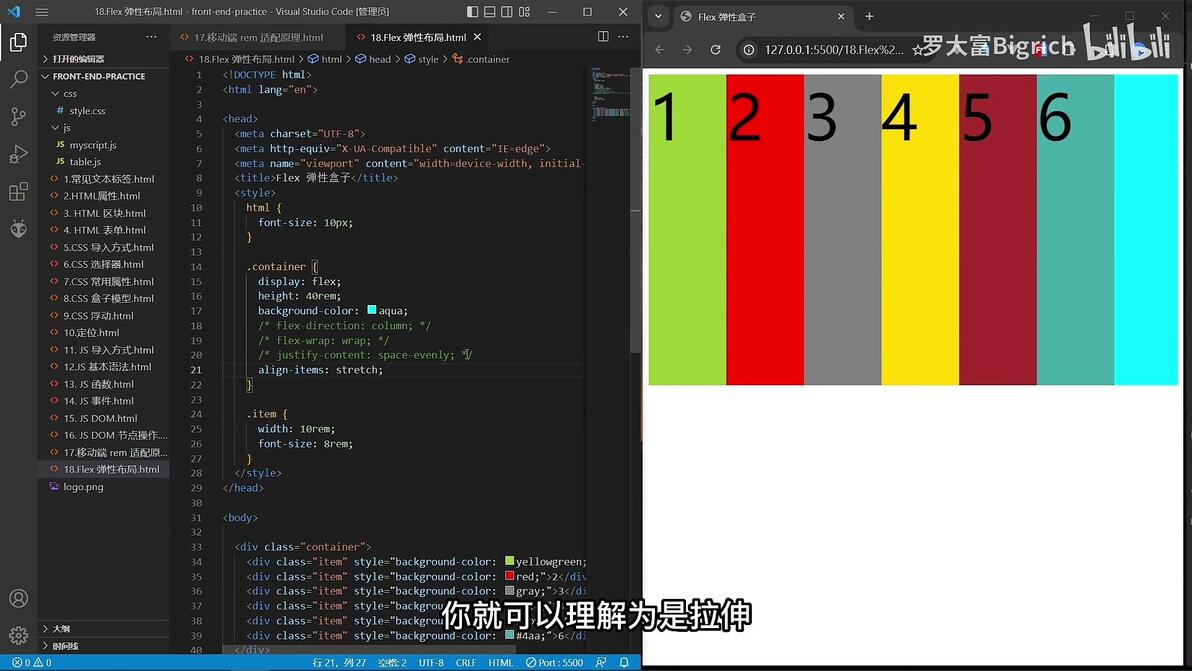Click 空格: 2 indentation setting

coord(392,663)
